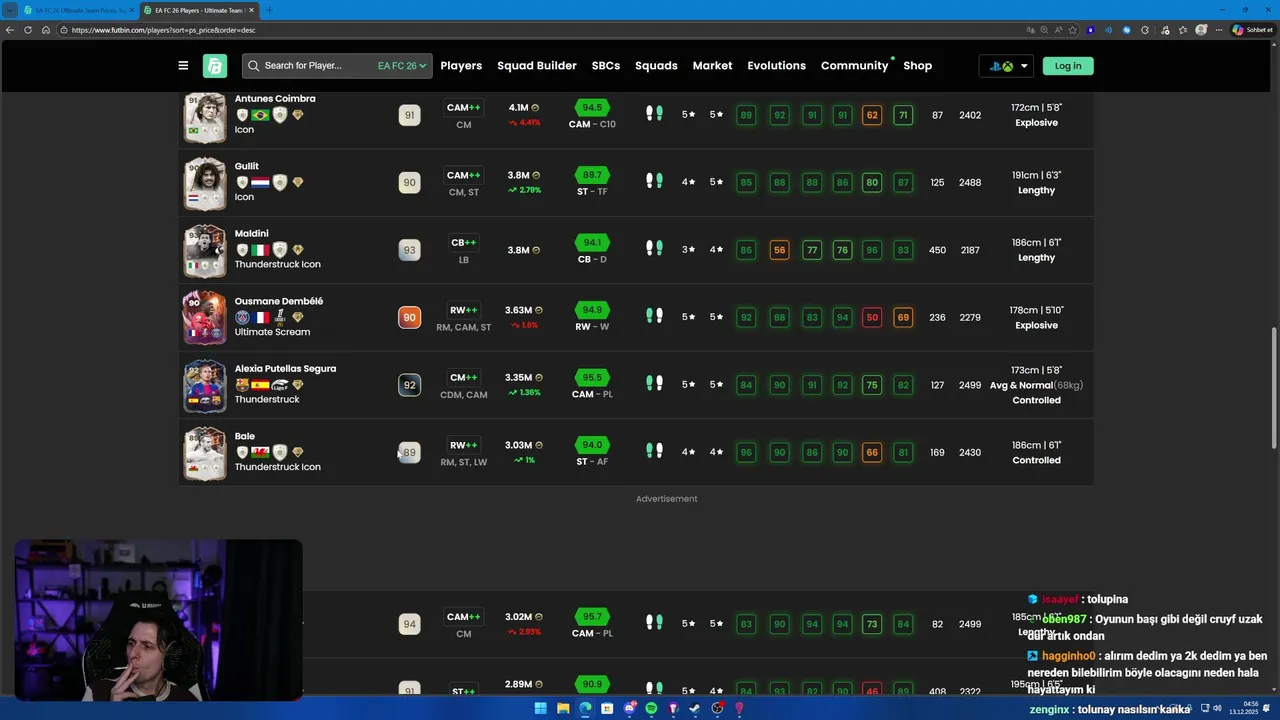The width and height of the screenshot is (1280, 720).
Task: Open the Windows Start menu
Action: tap(540, 708)
